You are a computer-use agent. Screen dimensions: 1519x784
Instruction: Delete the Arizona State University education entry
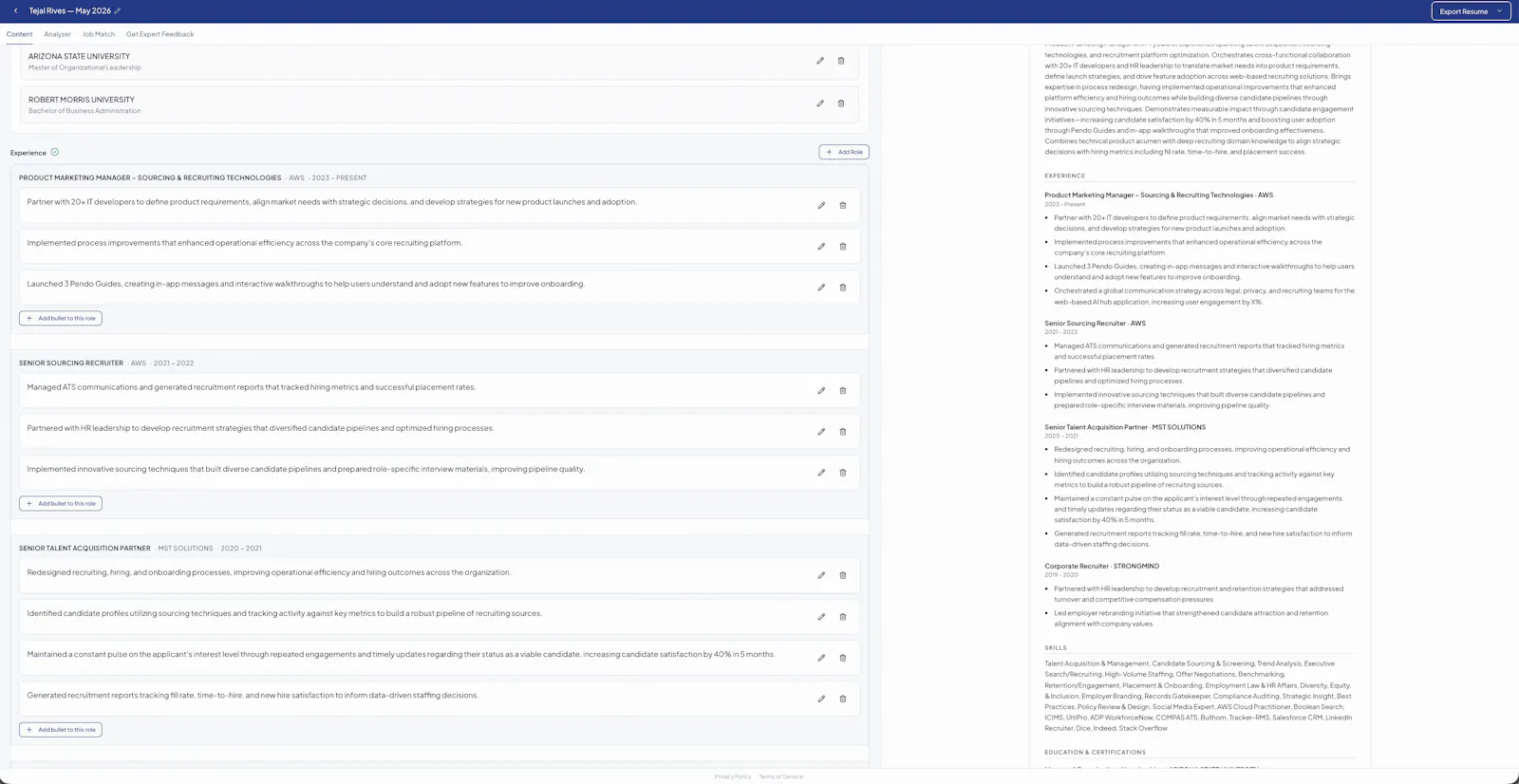(x=841, y=61)
